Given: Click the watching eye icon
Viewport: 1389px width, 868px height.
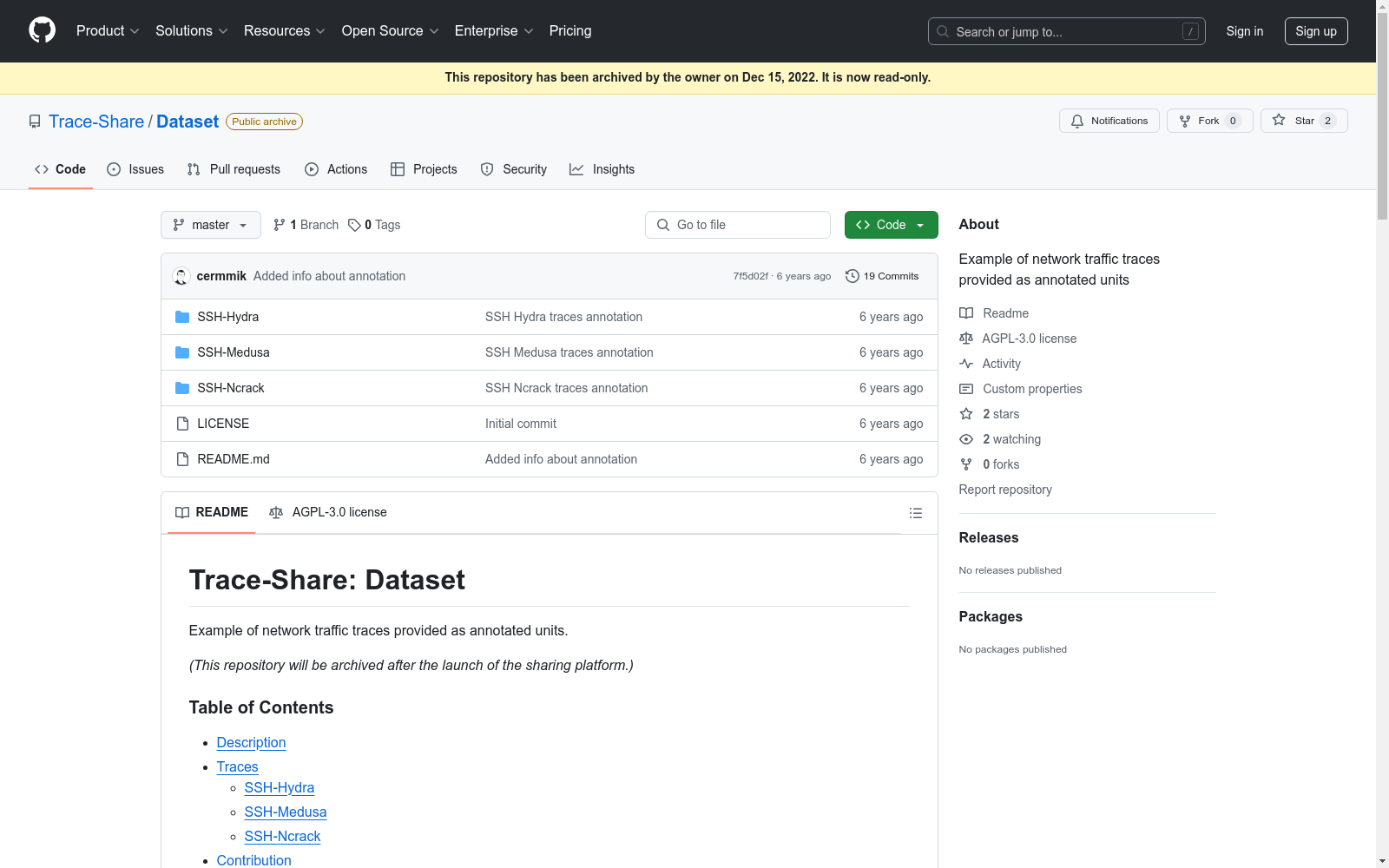Looking at the screenshot, I should (966, 439).
